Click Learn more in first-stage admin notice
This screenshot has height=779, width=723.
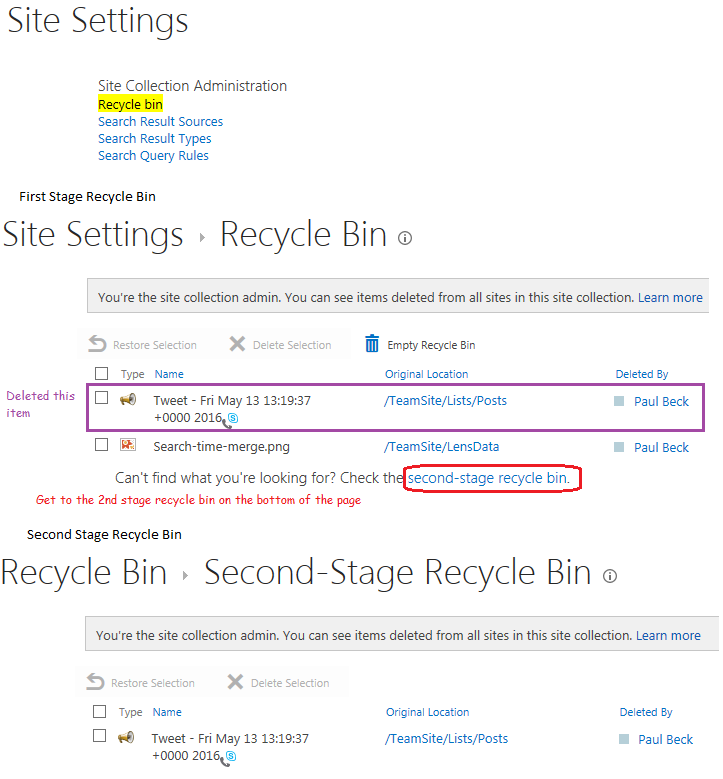670,297
